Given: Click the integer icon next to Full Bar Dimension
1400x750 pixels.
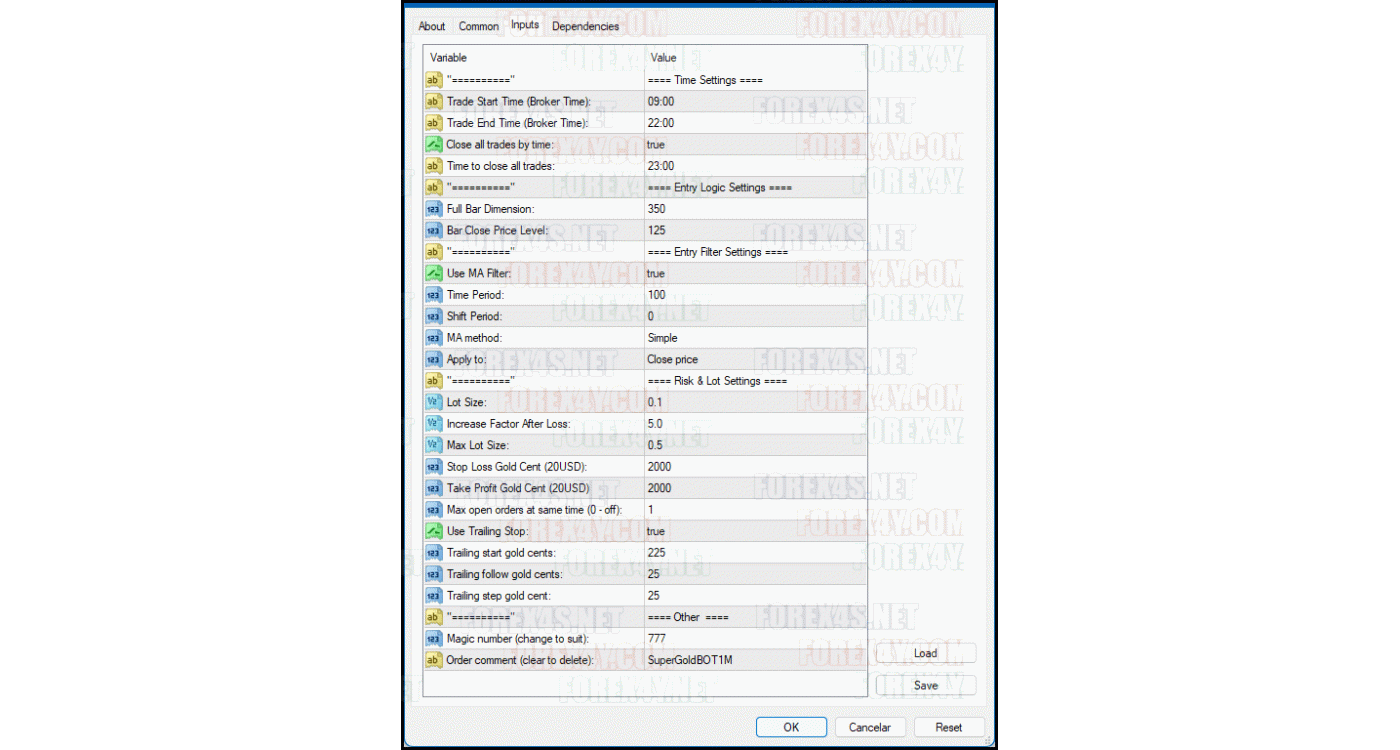Looking at the screenshot, I should coord(433,209).
